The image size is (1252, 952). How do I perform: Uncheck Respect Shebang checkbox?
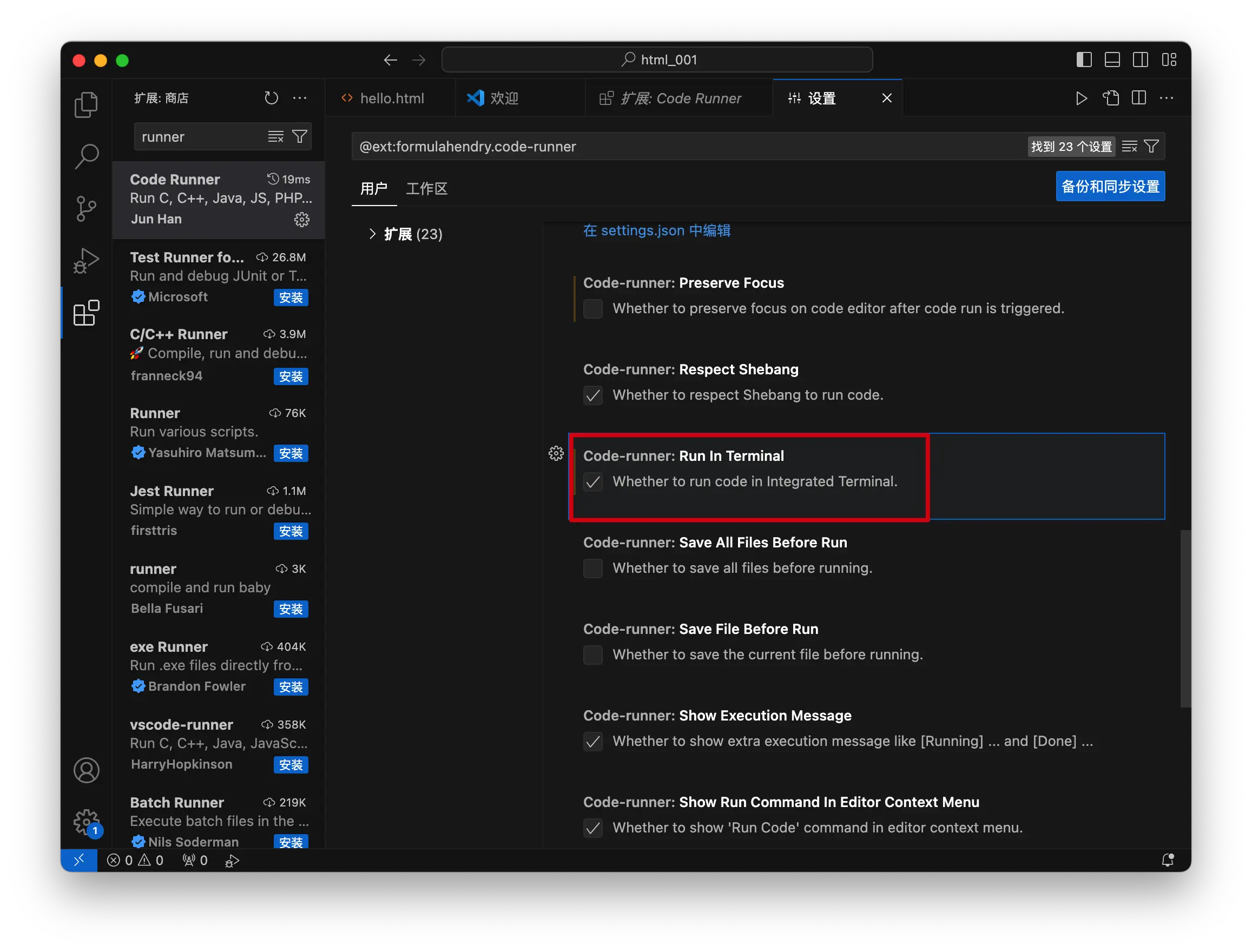(x=593, y=395)
